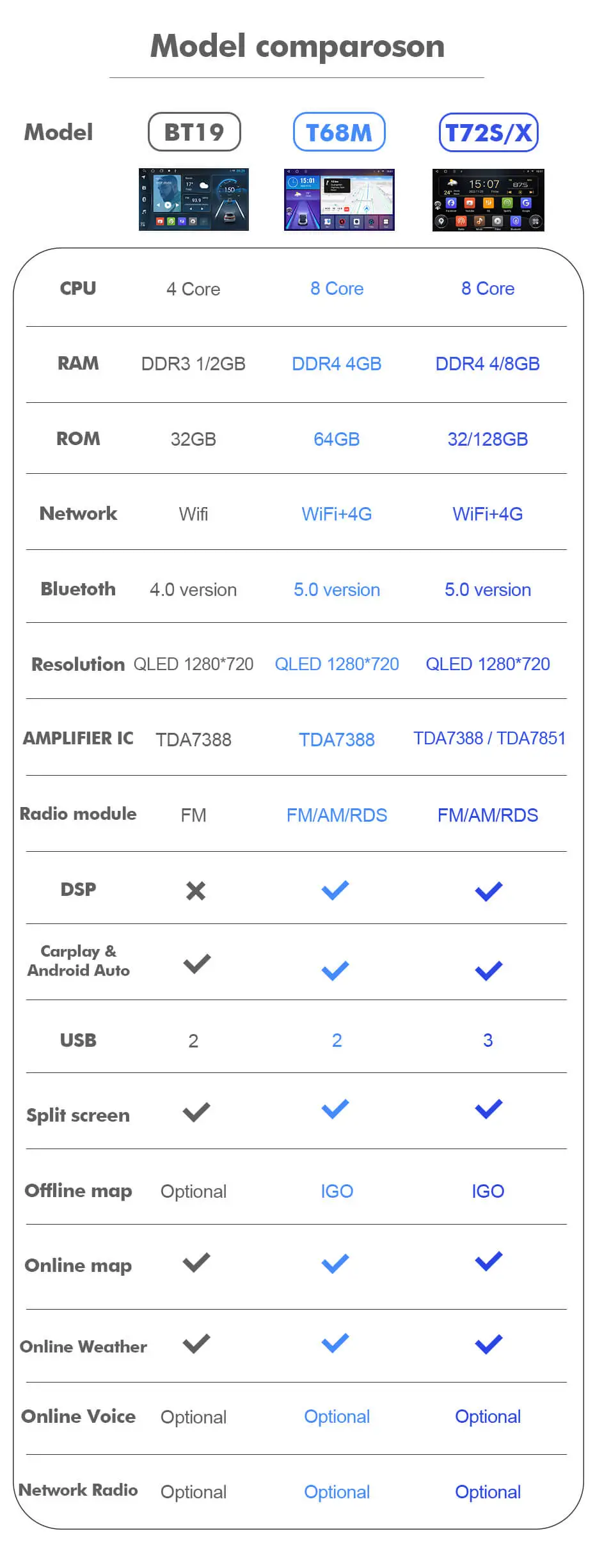This screenshot has width=595, height=1568.
Task: Click the DDR4 4/8GB RAM entry
Action: (488, 364)
